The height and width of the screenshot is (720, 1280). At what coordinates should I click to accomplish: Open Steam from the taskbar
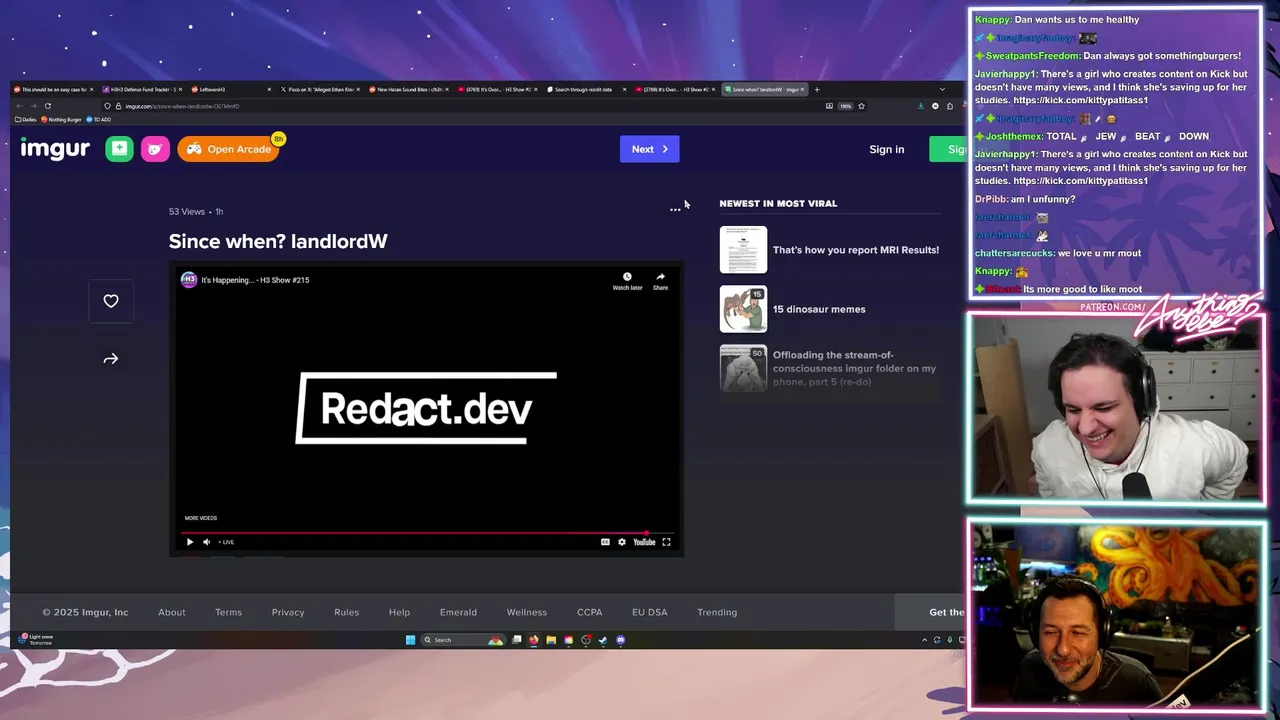pos(603,640)
